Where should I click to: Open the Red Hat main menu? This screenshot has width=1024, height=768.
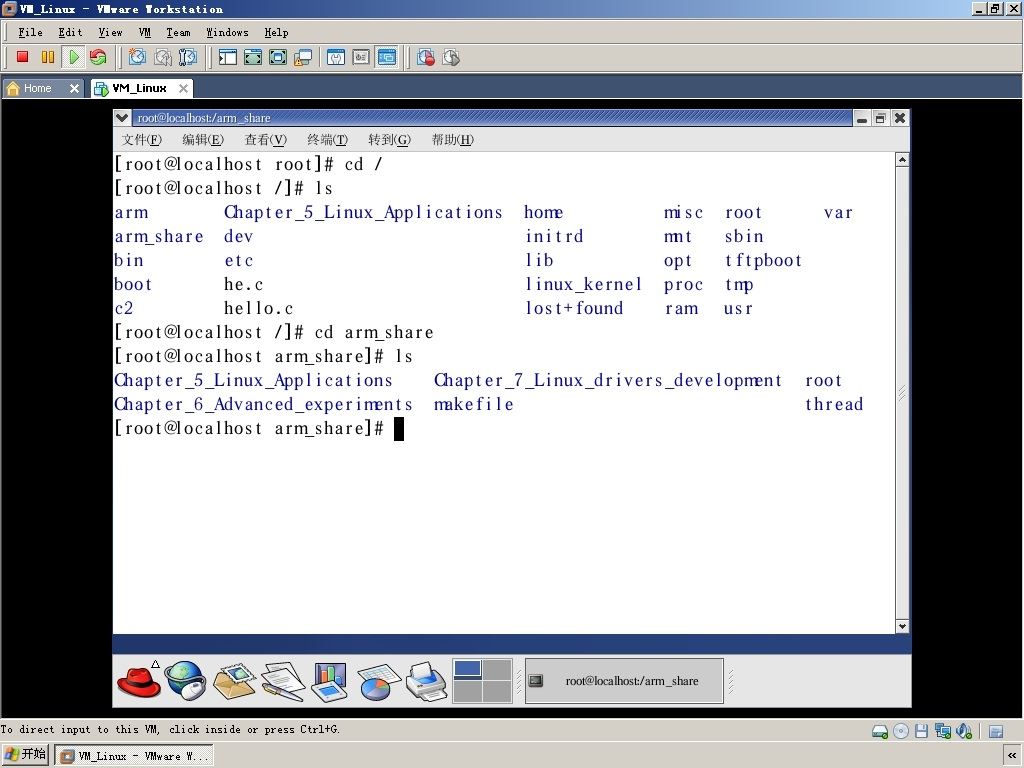[139, 680]
